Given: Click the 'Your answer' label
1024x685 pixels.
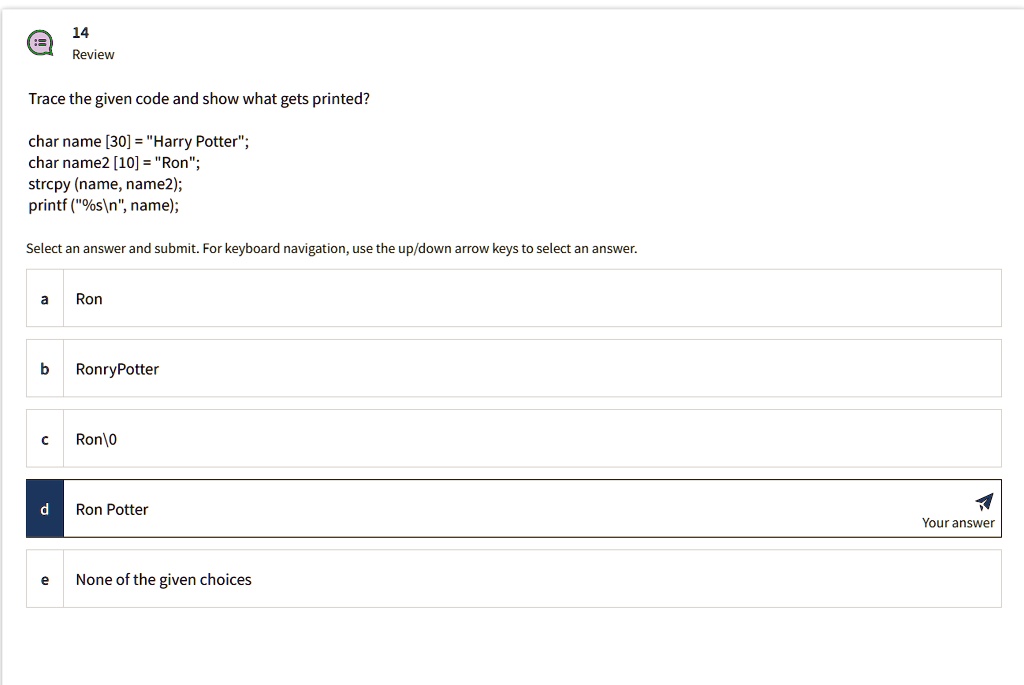Looking at the screenshot, I should point(958,523).
